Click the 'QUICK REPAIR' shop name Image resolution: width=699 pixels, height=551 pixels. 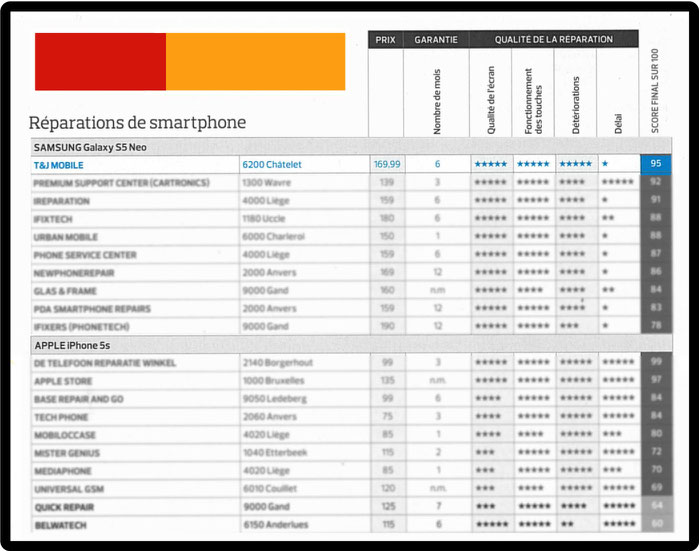[x=64, y=507]
